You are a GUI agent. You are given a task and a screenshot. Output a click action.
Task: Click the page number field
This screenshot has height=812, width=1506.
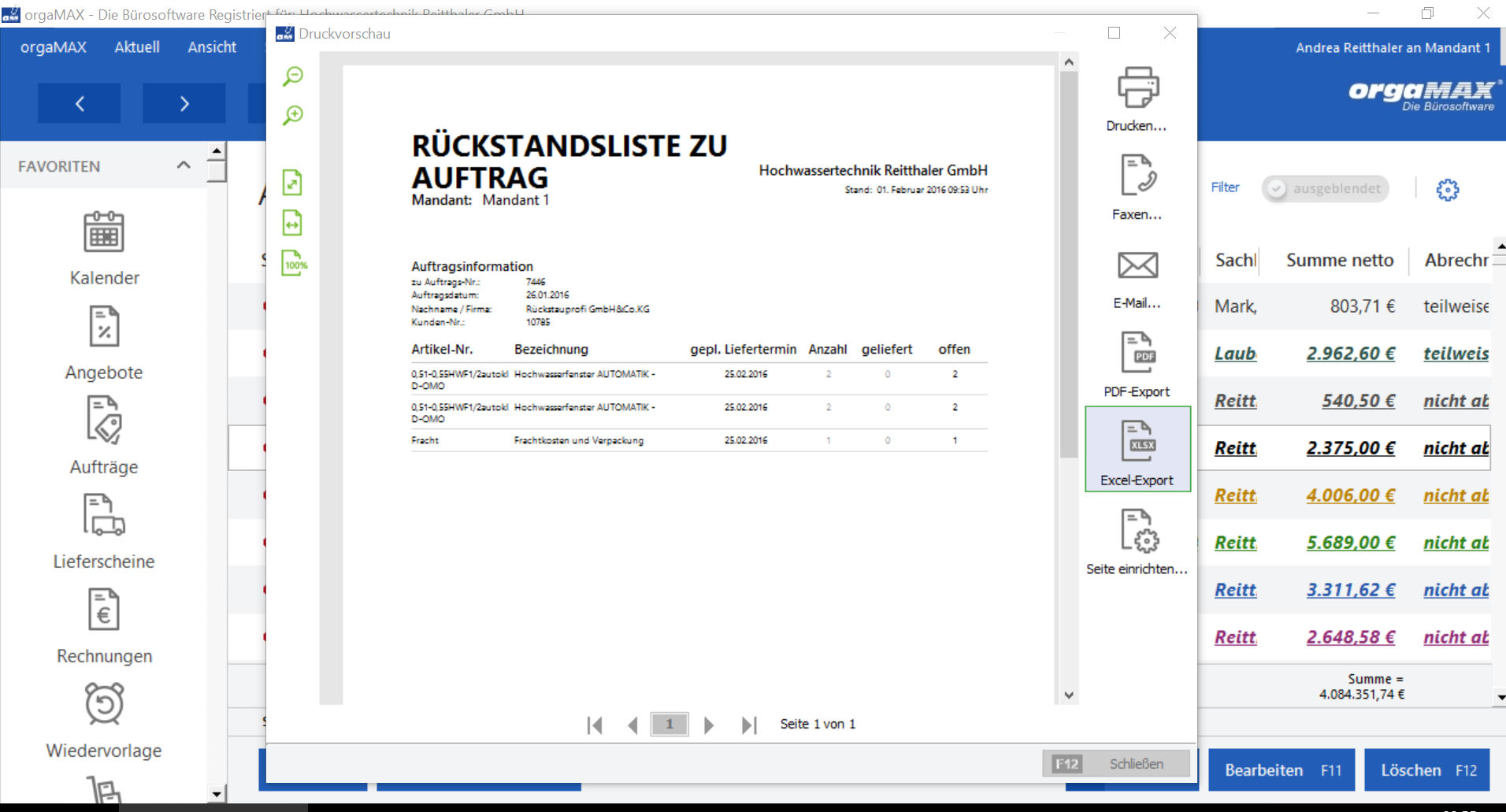click(670, 724)
